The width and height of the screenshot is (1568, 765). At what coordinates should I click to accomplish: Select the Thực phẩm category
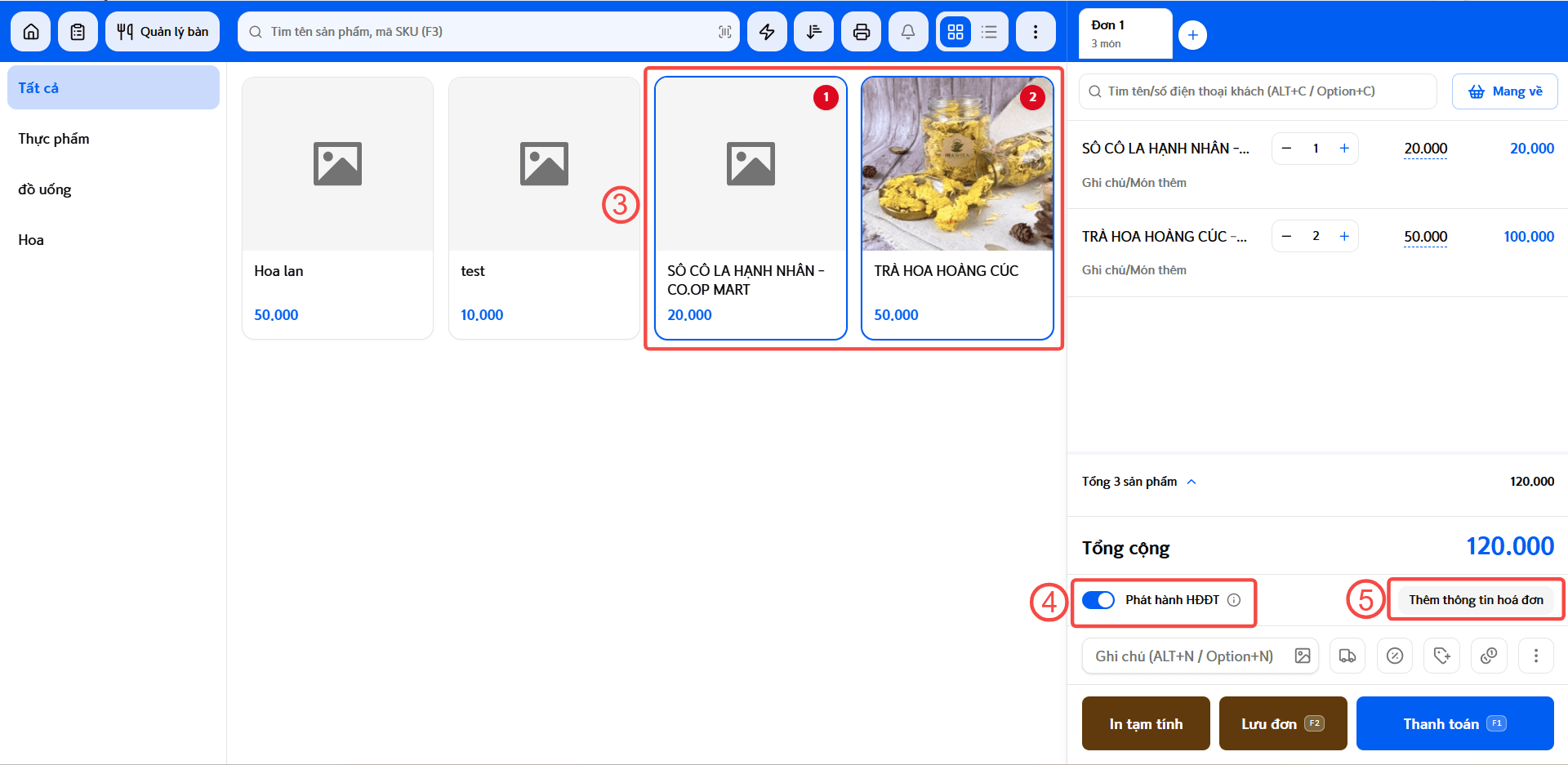[x=114, y=139]
